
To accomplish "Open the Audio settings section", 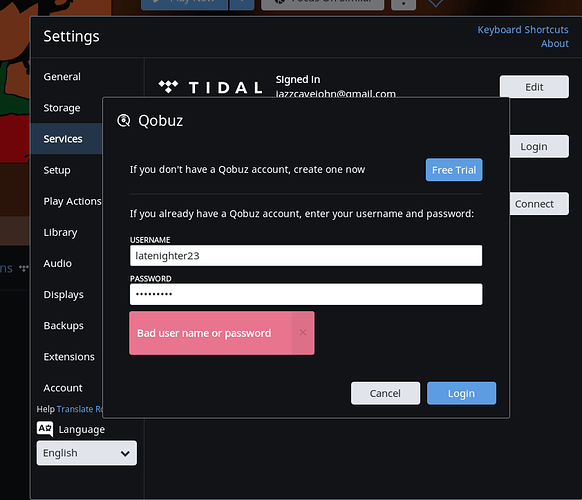I will click(58, 264).
